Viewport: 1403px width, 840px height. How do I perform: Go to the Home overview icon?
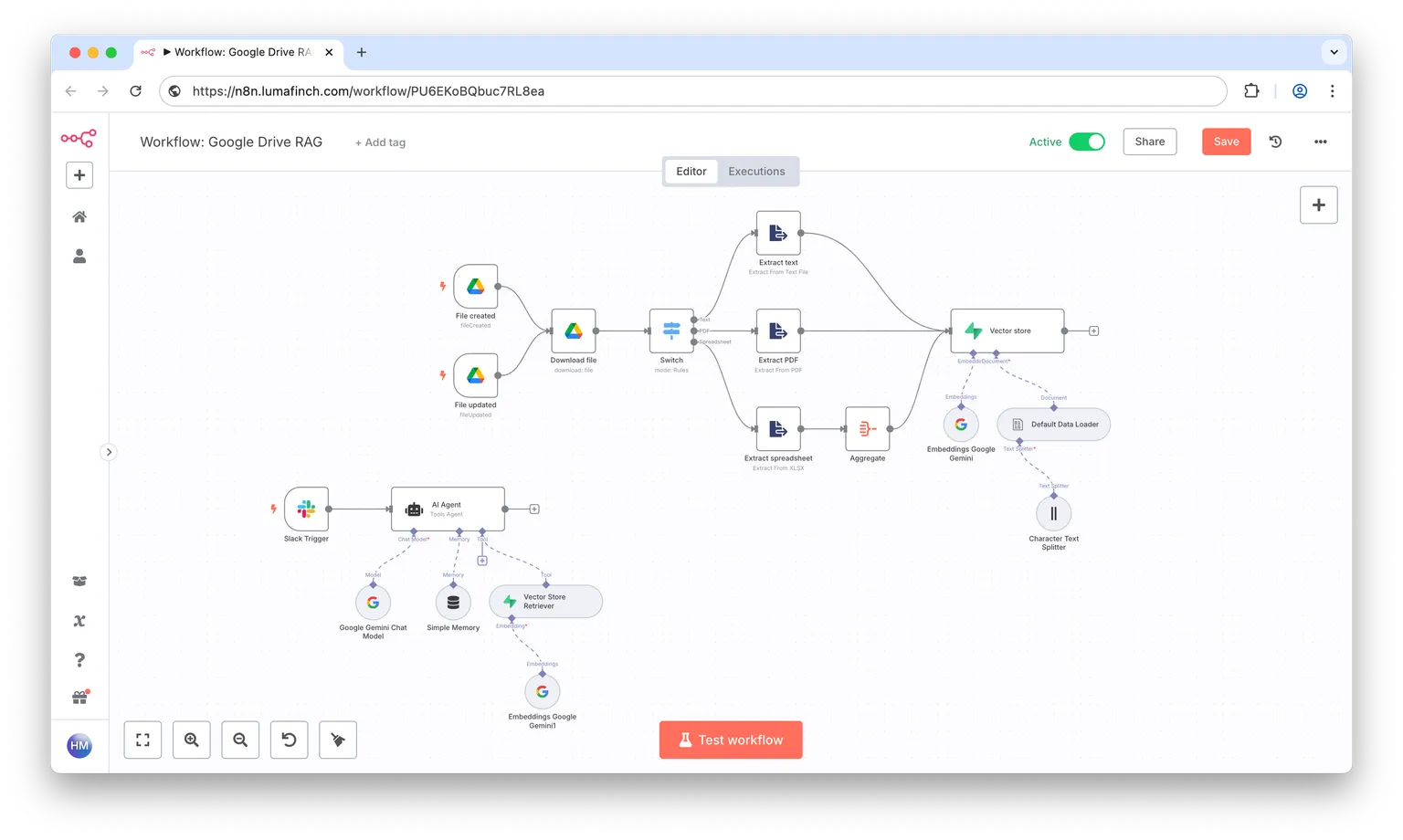(x=79, y=216)
